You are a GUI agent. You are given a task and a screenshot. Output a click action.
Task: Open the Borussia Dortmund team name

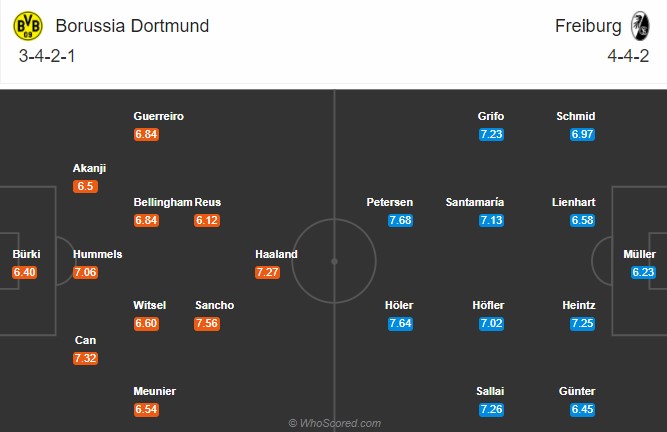(x=132, y=26)
